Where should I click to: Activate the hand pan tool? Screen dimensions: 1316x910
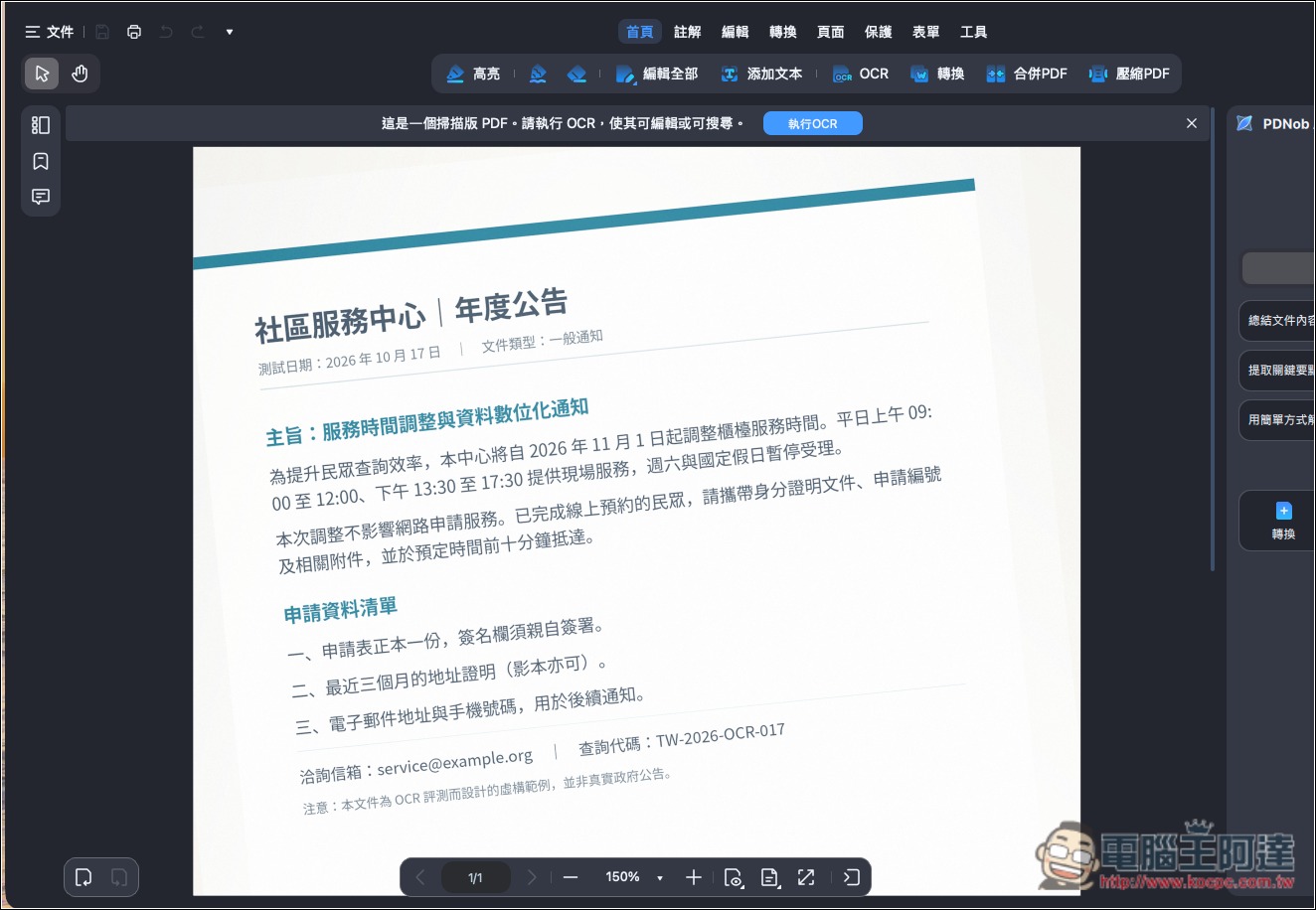tap(80, 74)
